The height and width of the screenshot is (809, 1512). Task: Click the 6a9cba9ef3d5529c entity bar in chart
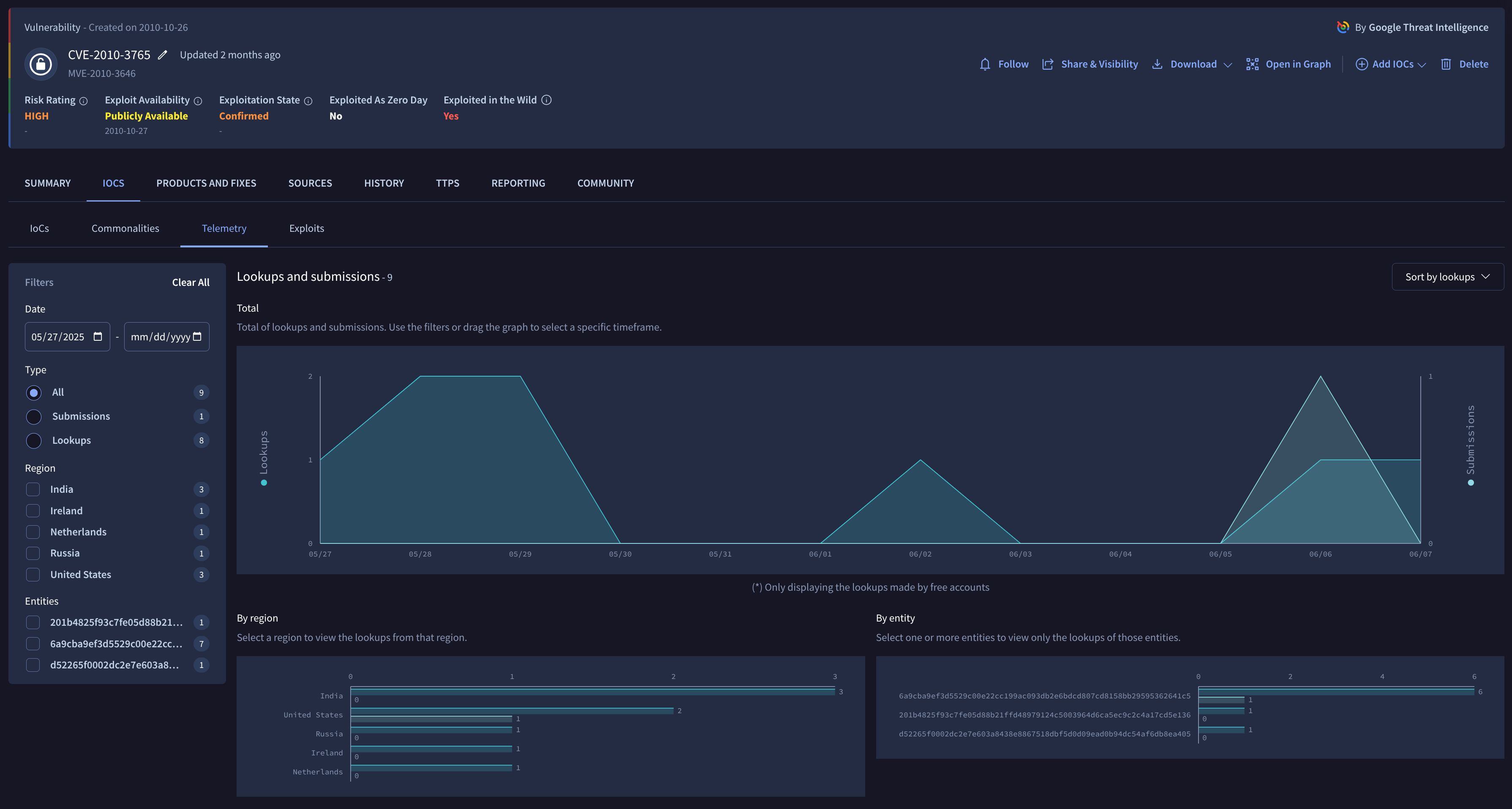pyautogui.click(x=1336, y=692)
